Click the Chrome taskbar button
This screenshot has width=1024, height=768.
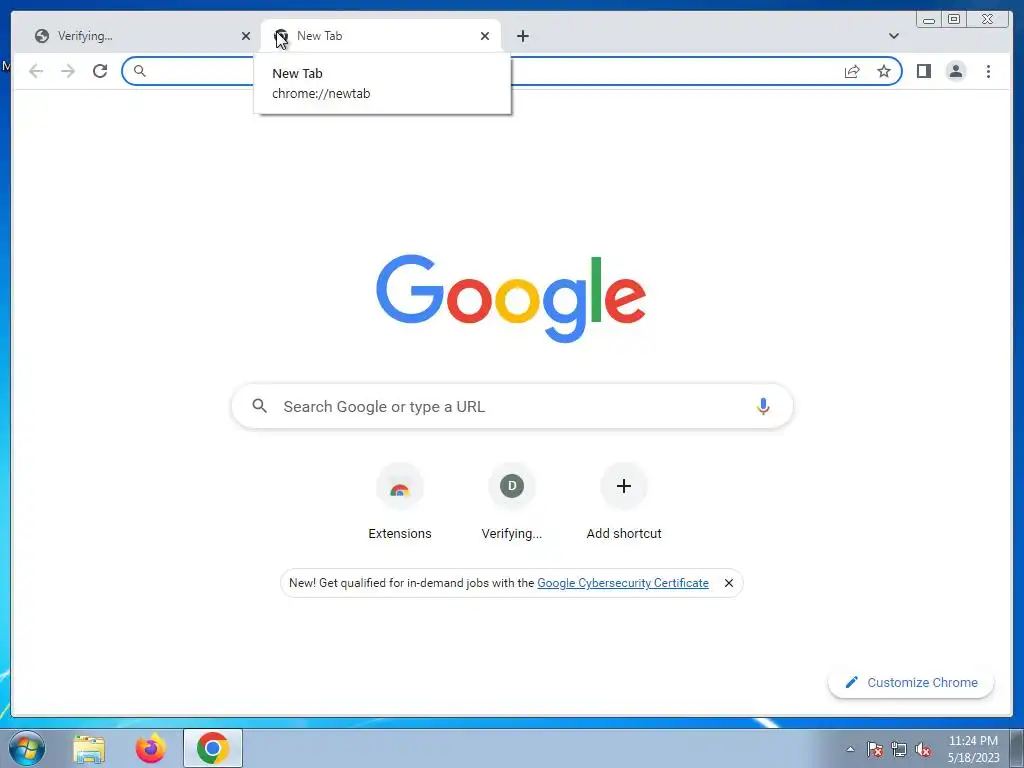[x=213, y=748]
